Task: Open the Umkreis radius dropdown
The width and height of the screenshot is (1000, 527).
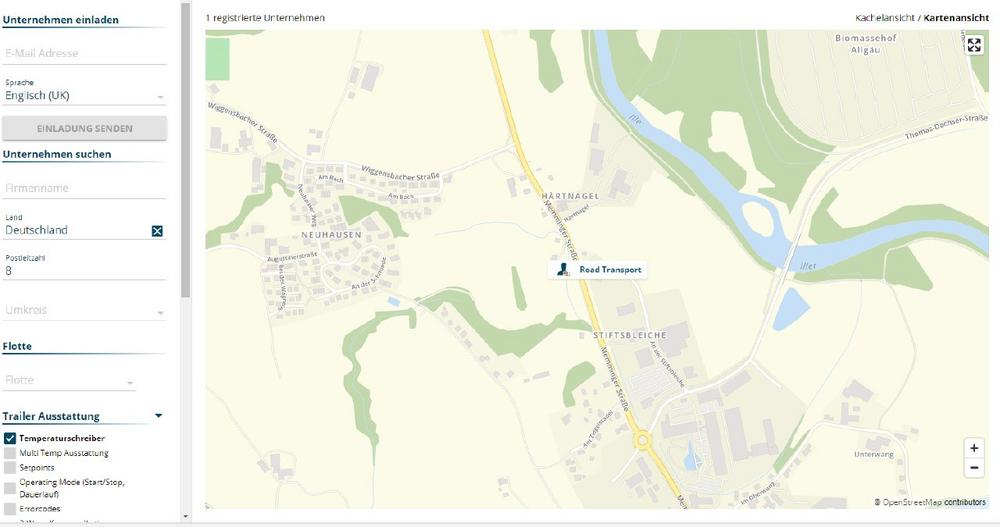Action: (x=84, y=311)
